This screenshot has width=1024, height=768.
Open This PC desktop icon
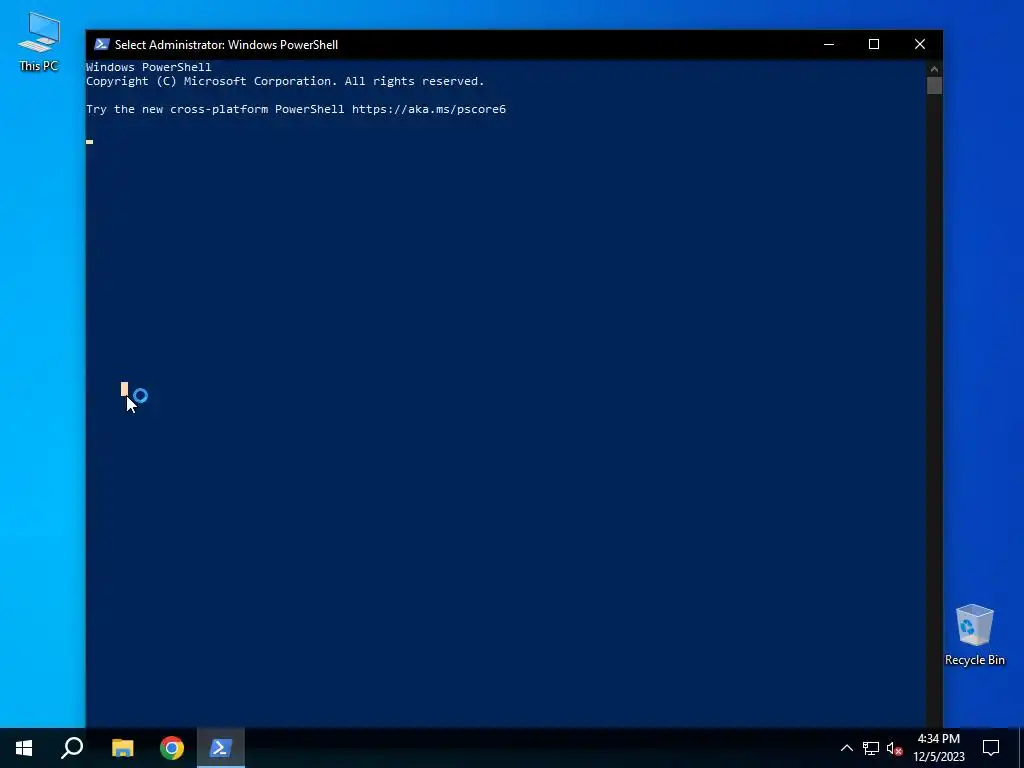point(39,42)
